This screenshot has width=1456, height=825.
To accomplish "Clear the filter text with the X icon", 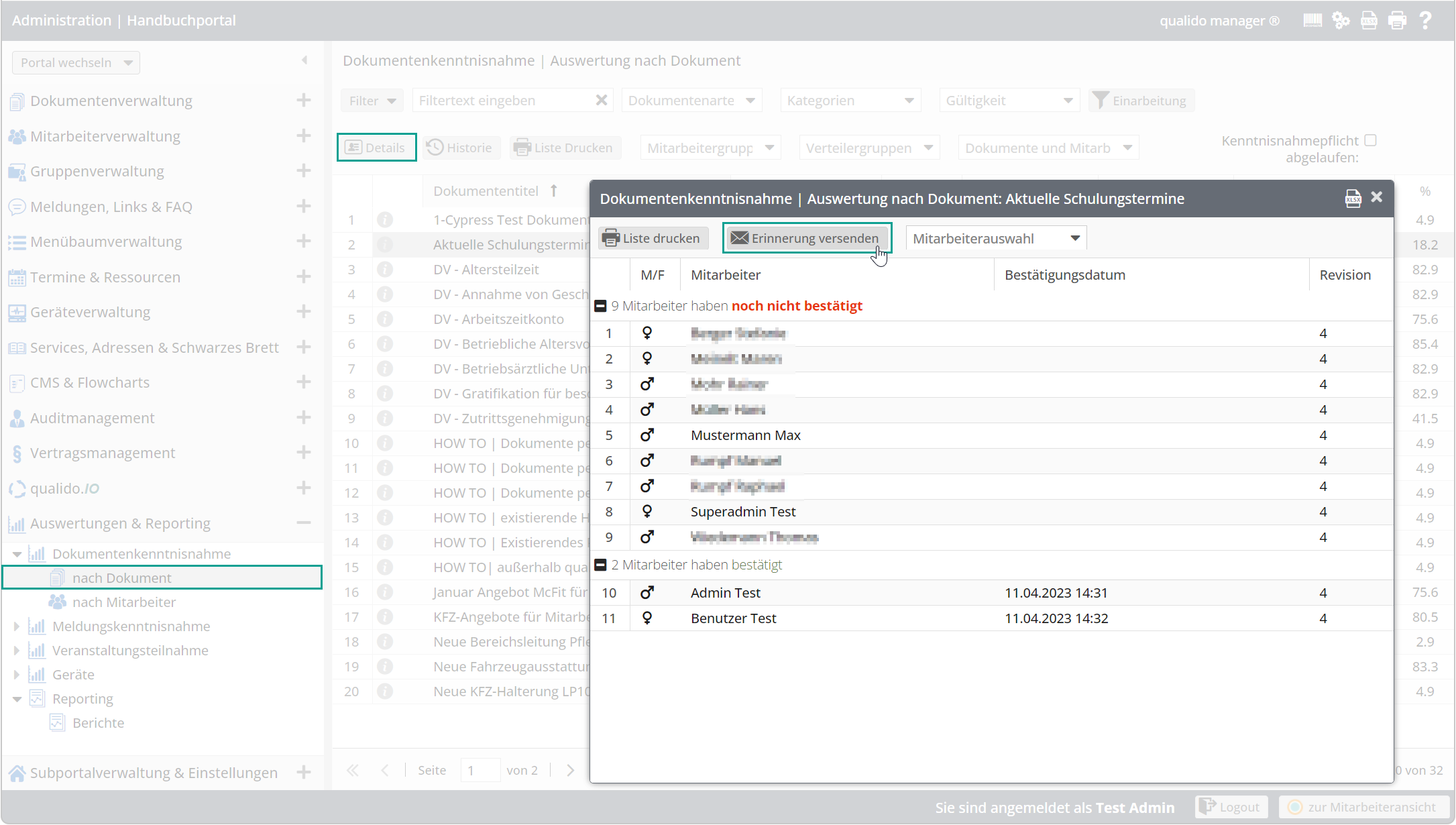I will 602,100.
